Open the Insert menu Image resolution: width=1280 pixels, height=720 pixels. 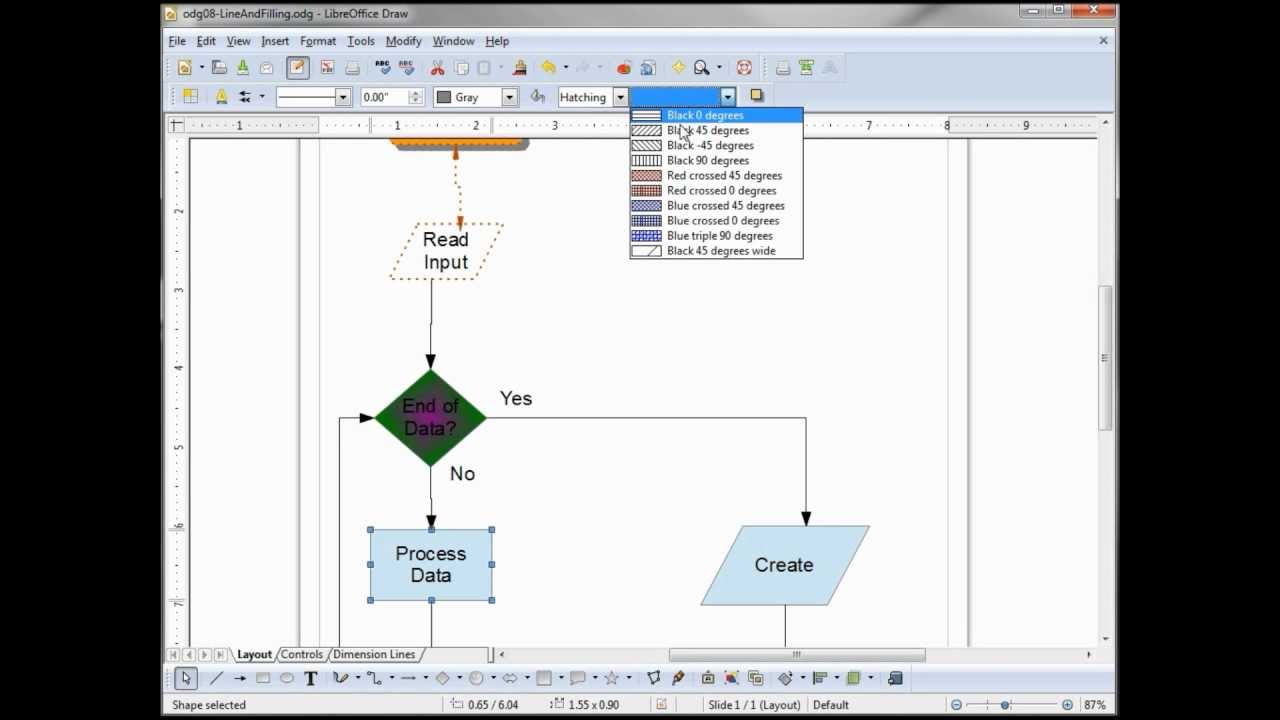275,41
